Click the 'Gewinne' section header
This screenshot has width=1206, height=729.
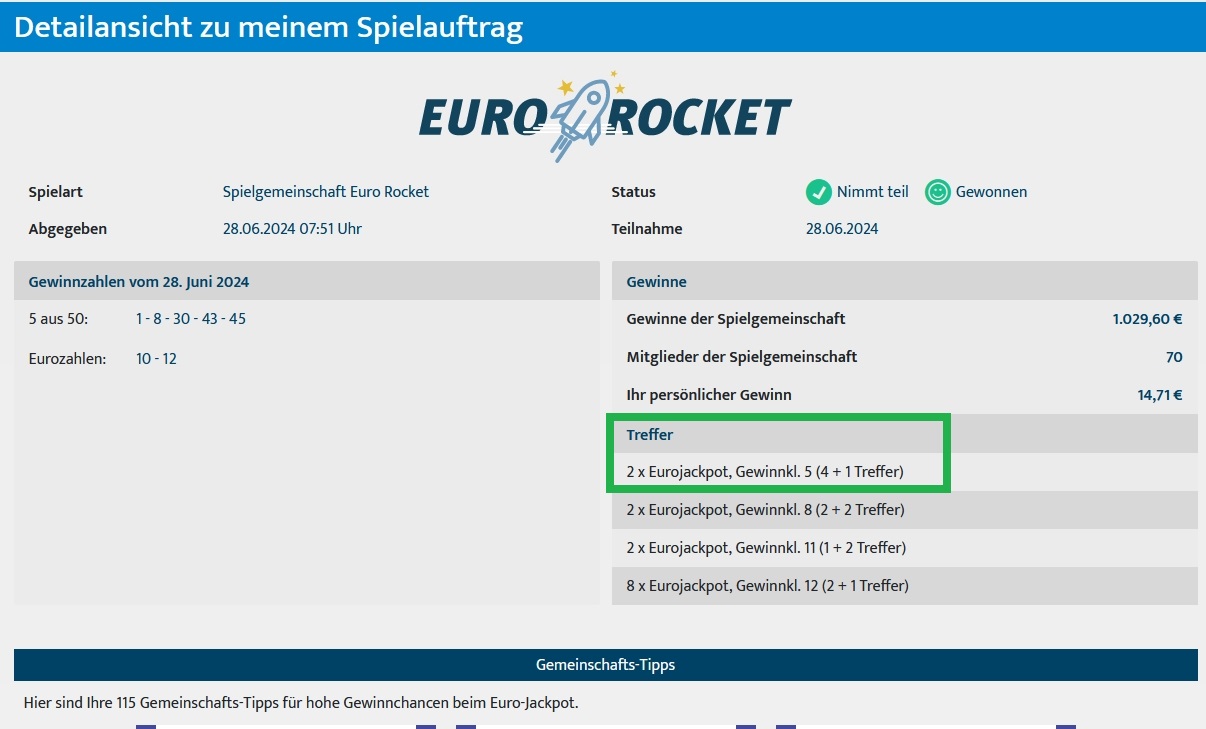[x=904, y=281]
